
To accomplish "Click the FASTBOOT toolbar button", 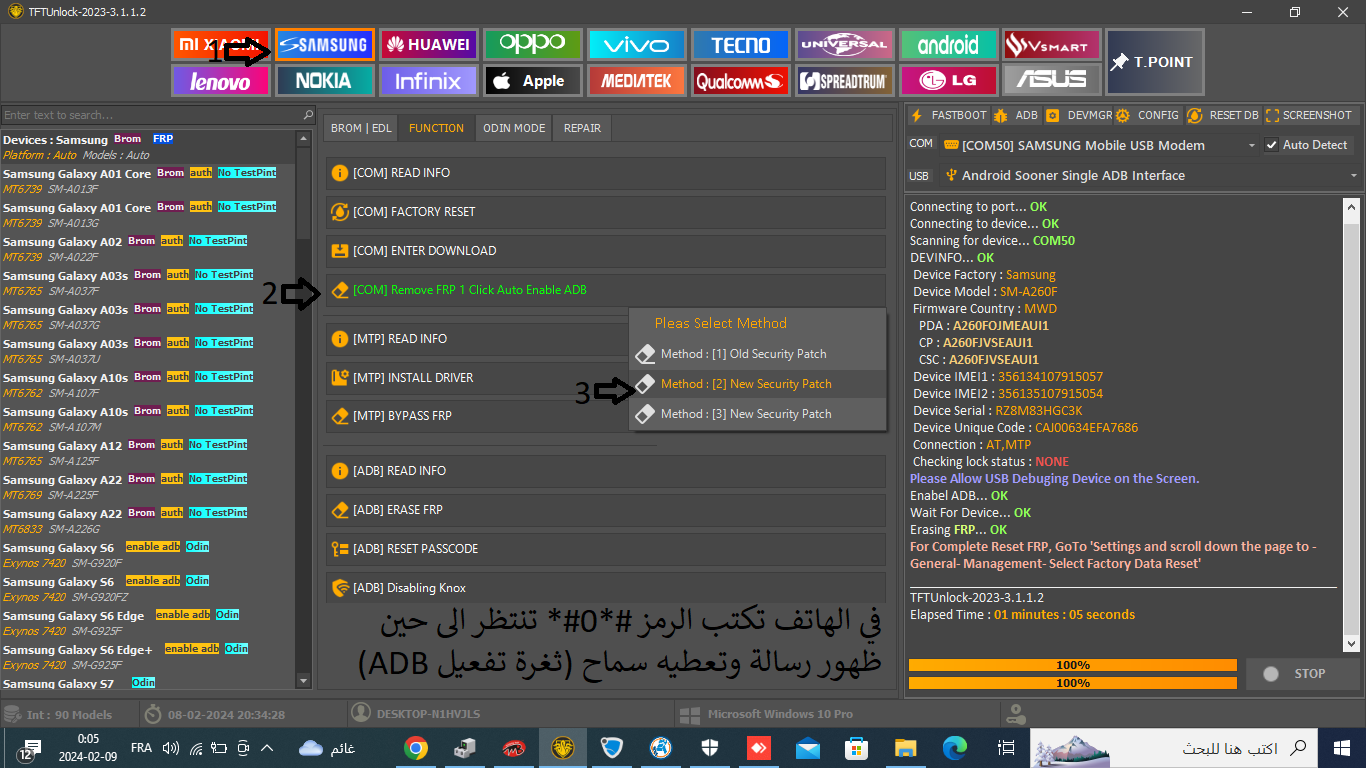I will pyautogui.click(x=948, y=115).
